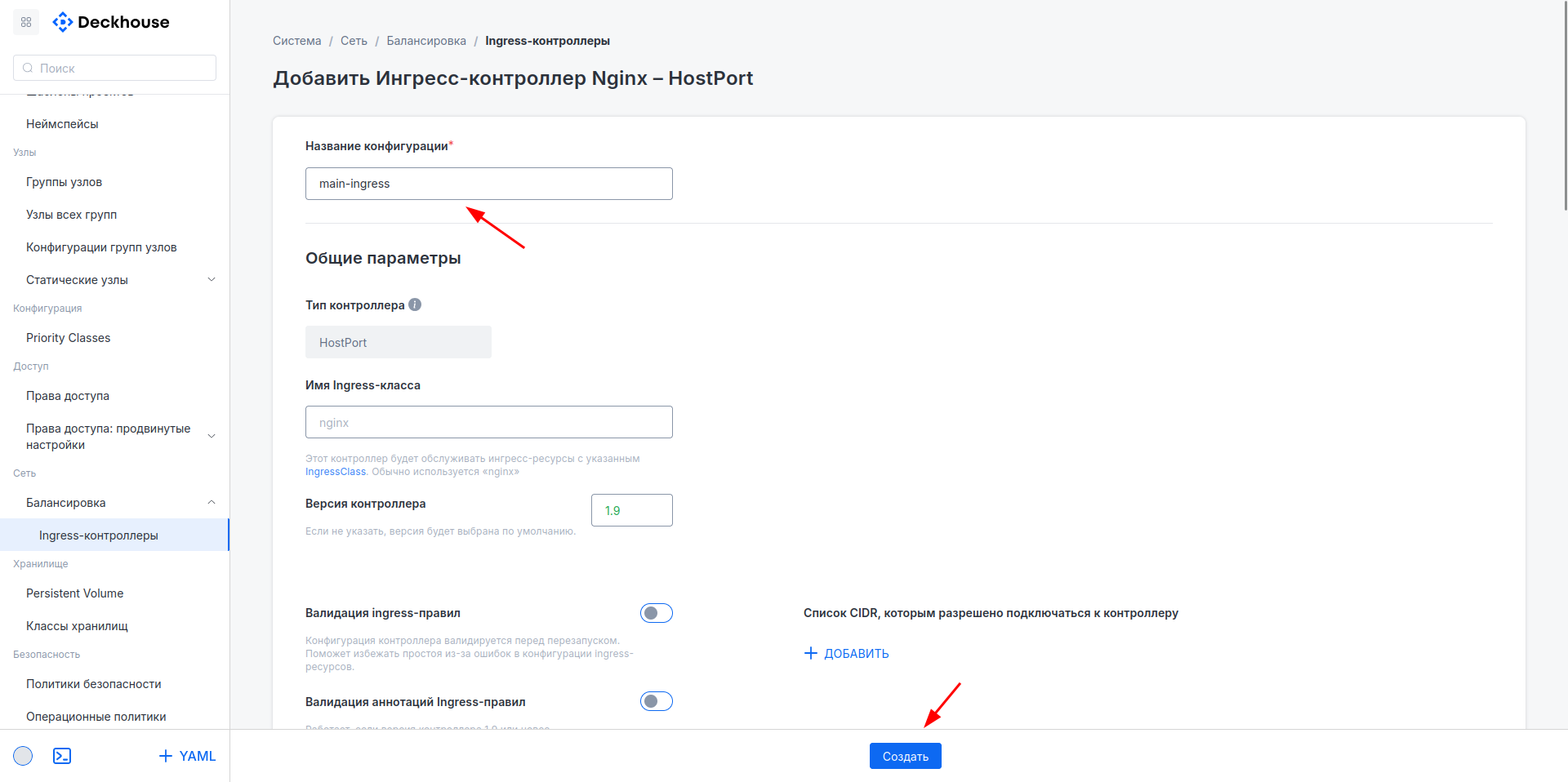Click the user avatar circle

point(23,756)
